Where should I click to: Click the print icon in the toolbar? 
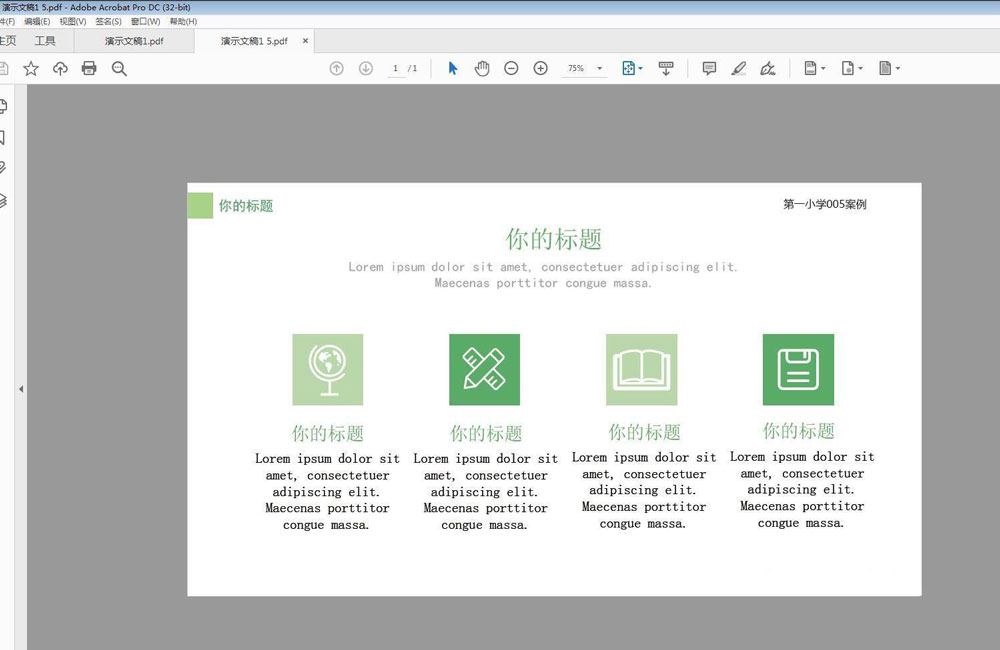[x=89, y=68]
